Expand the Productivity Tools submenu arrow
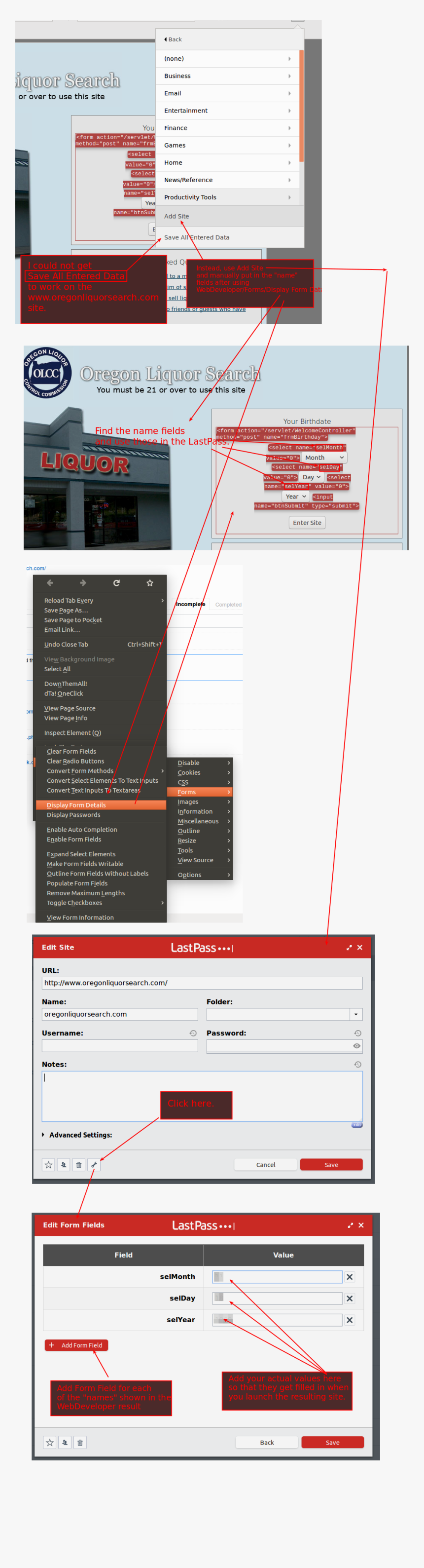Screen dimensions: 424x1568 point(289,197)
